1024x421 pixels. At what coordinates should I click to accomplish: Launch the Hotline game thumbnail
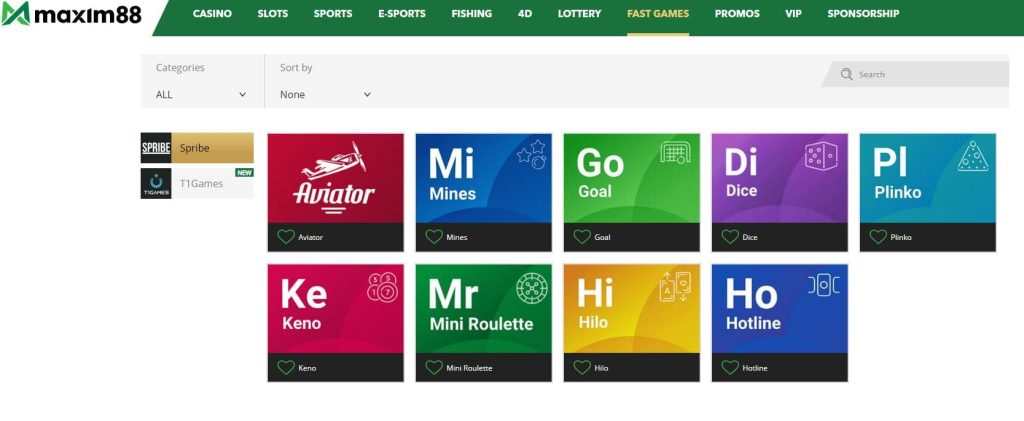[780, 309]
